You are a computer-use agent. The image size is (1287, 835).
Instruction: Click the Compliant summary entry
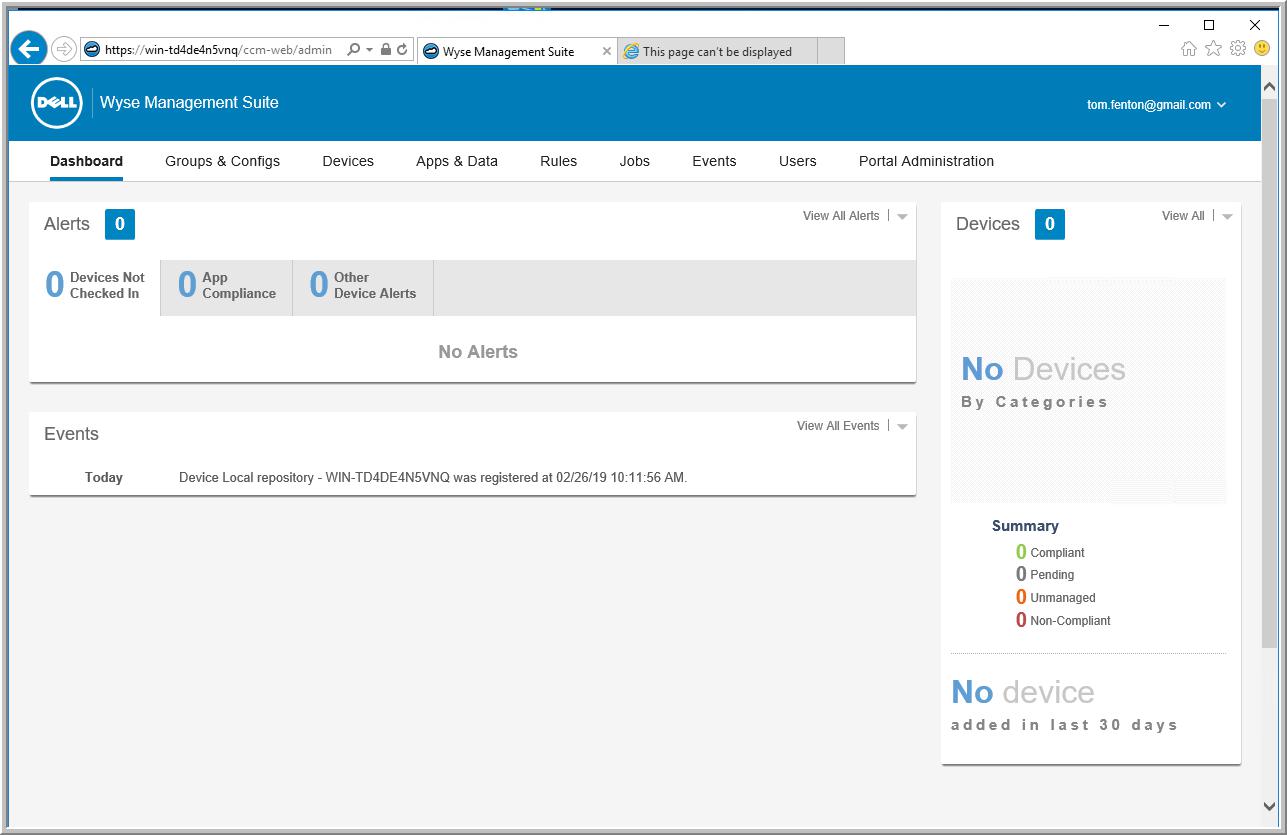pos(1050,552)
